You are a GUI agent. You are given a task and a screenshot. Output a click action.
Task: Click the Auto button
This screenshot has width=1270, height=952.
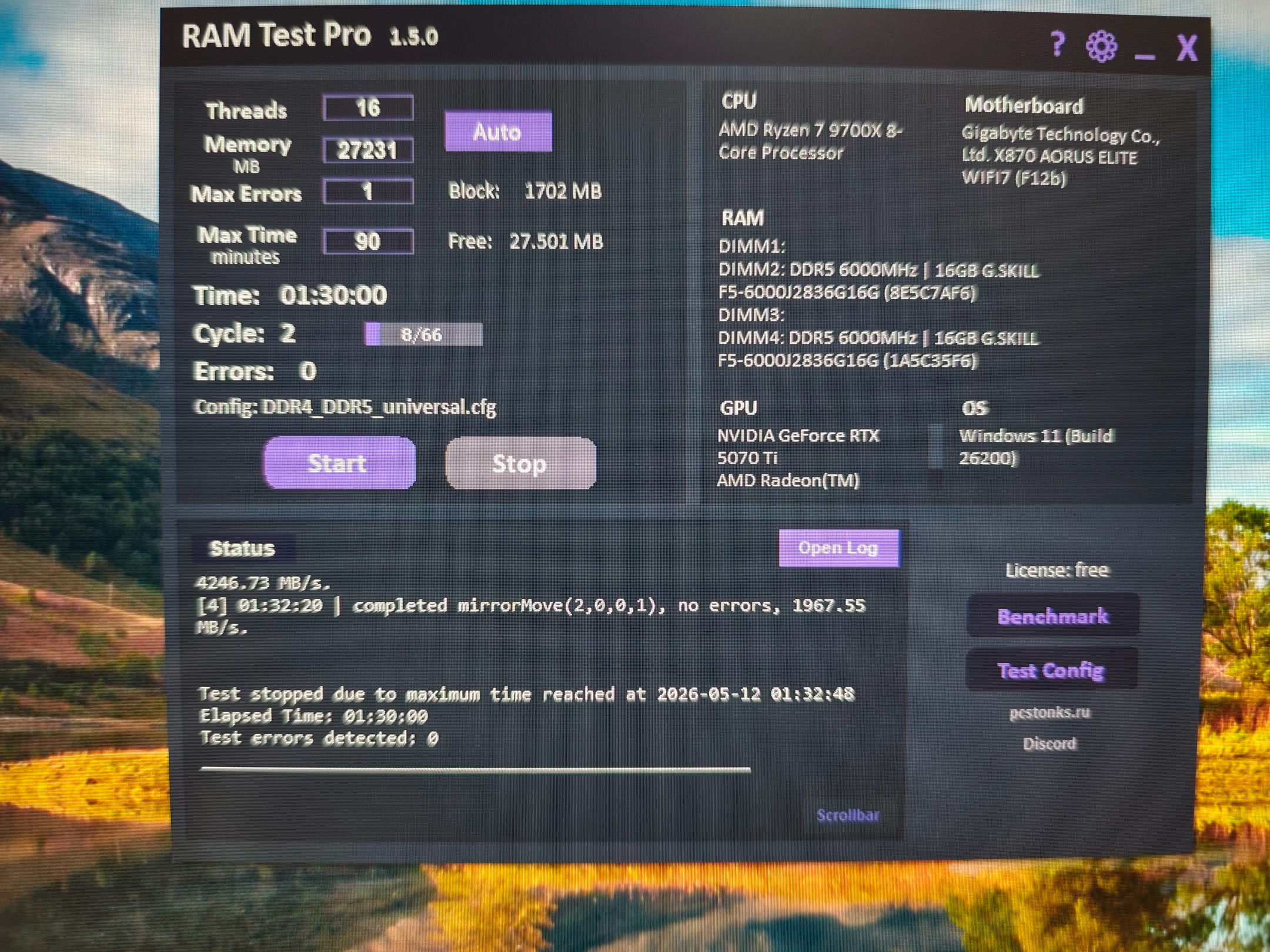pos(498,132)
